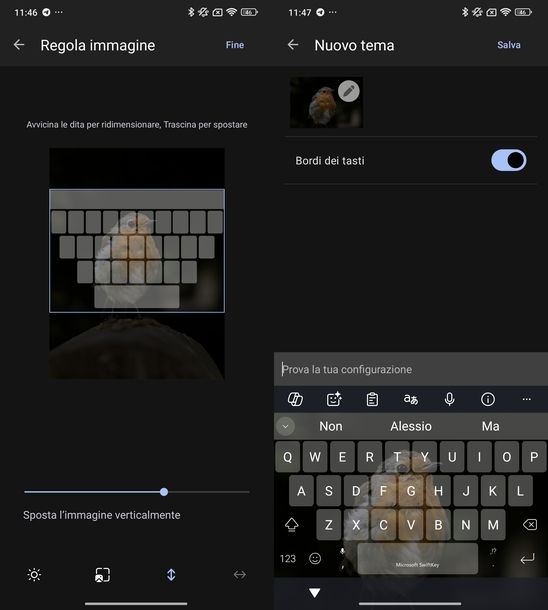Viewport: 548px width, 610px height.
Task: Tap the punctuation key beside spacebar
Action: [x=493, y=558]
